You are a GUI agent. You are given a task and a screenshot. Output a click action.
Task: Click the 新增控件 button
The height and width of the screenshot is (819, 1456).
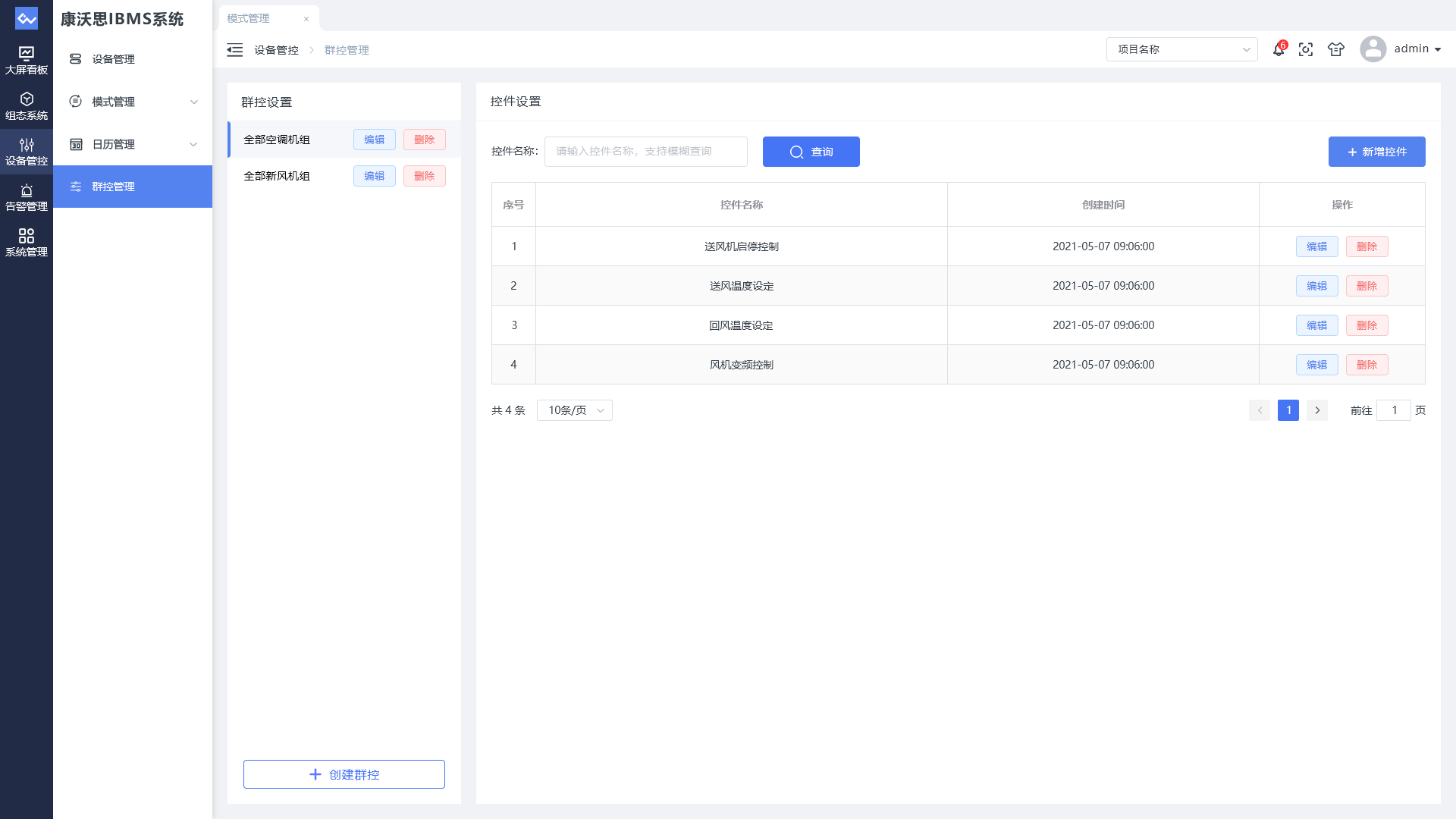(x=1376, y=152)
